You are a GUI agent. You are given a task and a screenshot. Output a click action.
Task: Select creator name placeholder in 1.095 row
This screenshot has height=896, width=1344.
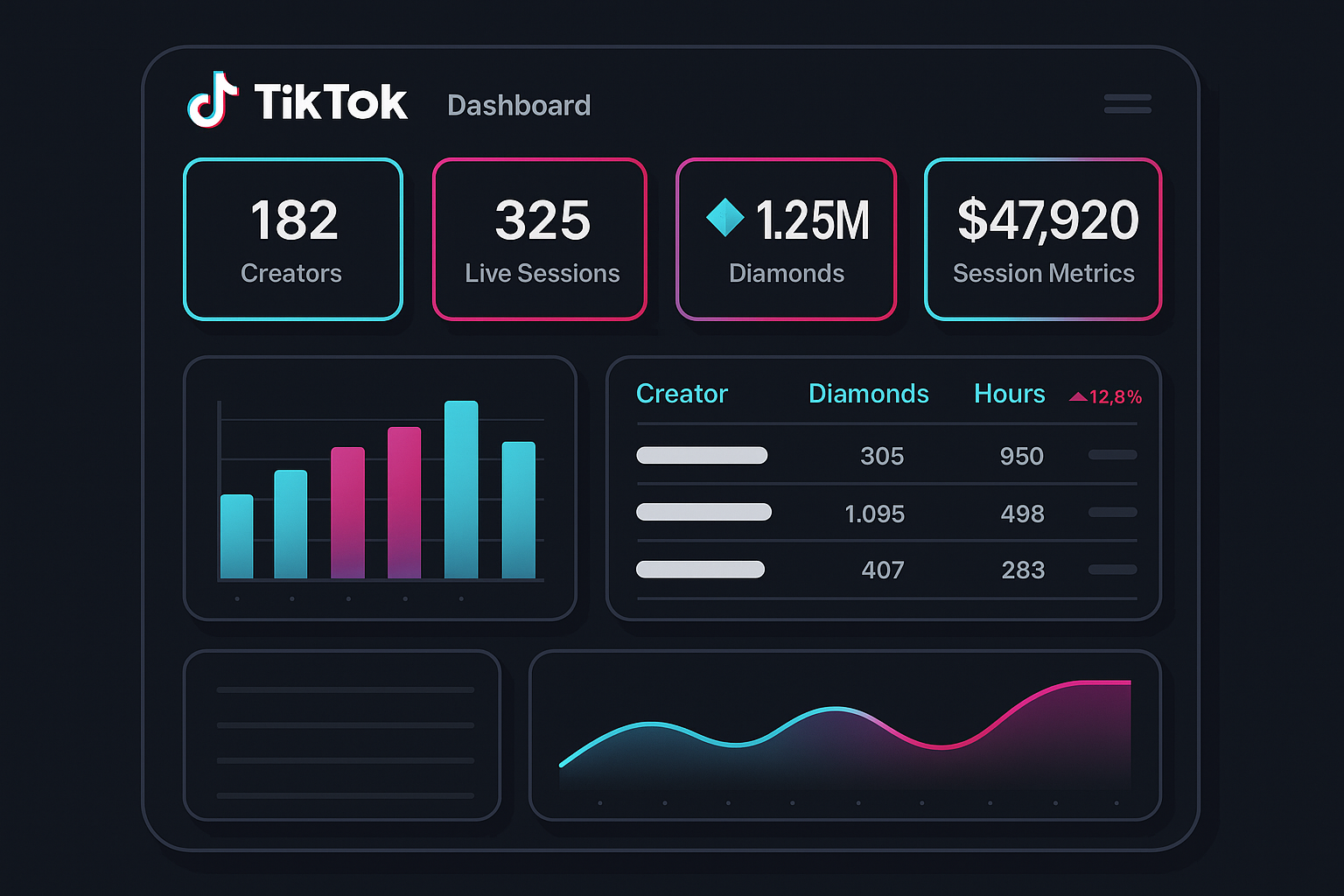(x=703, y=512)
